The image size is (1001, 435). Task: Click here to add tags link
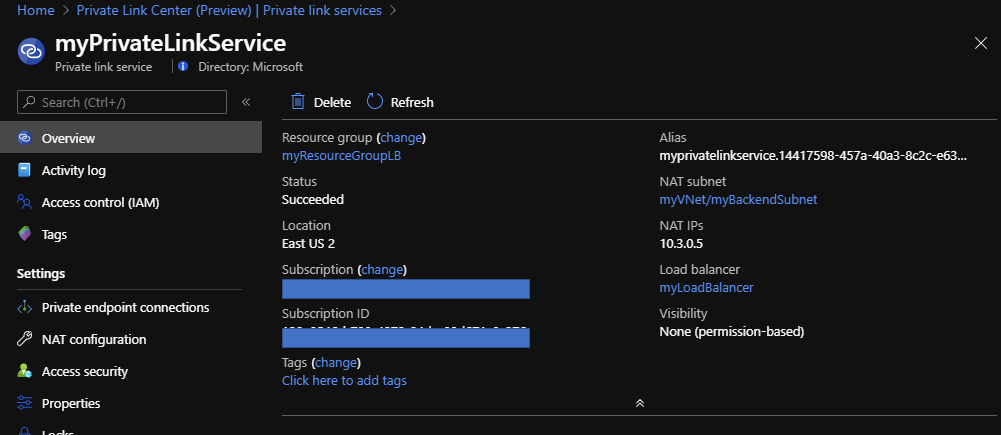(344, 381)
